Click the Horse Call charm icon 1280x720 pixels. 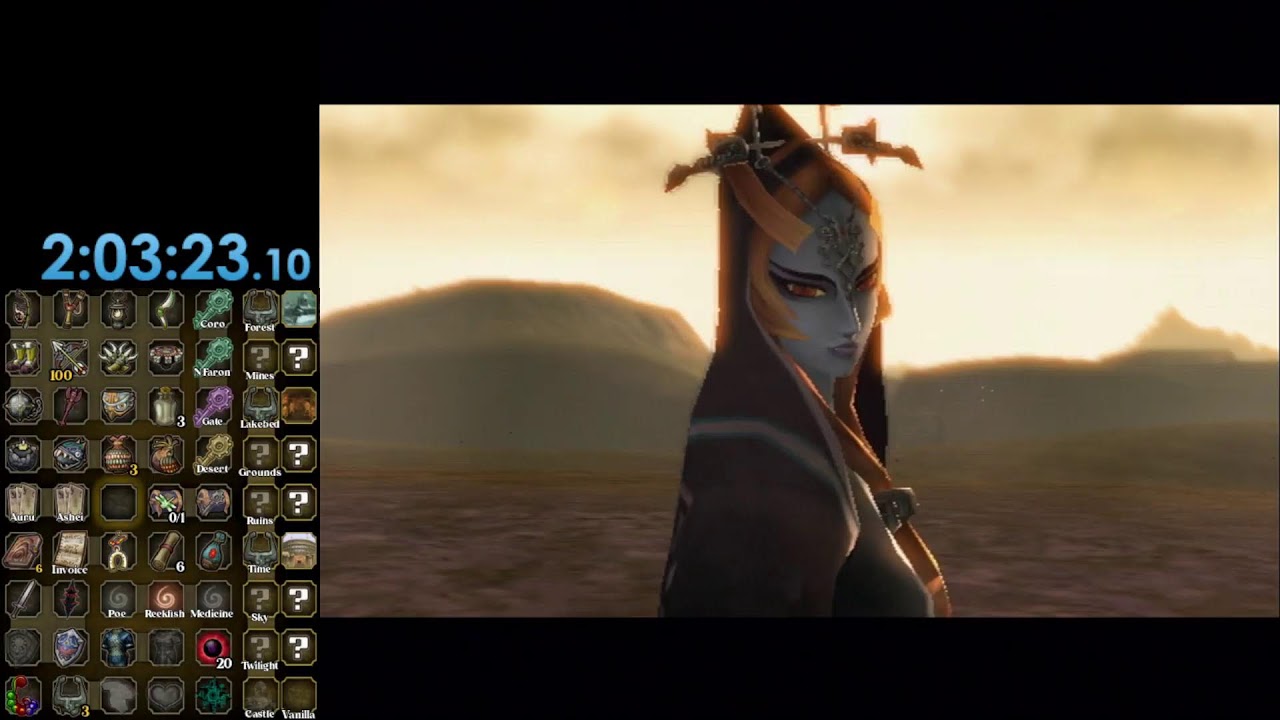click(118, 550)
